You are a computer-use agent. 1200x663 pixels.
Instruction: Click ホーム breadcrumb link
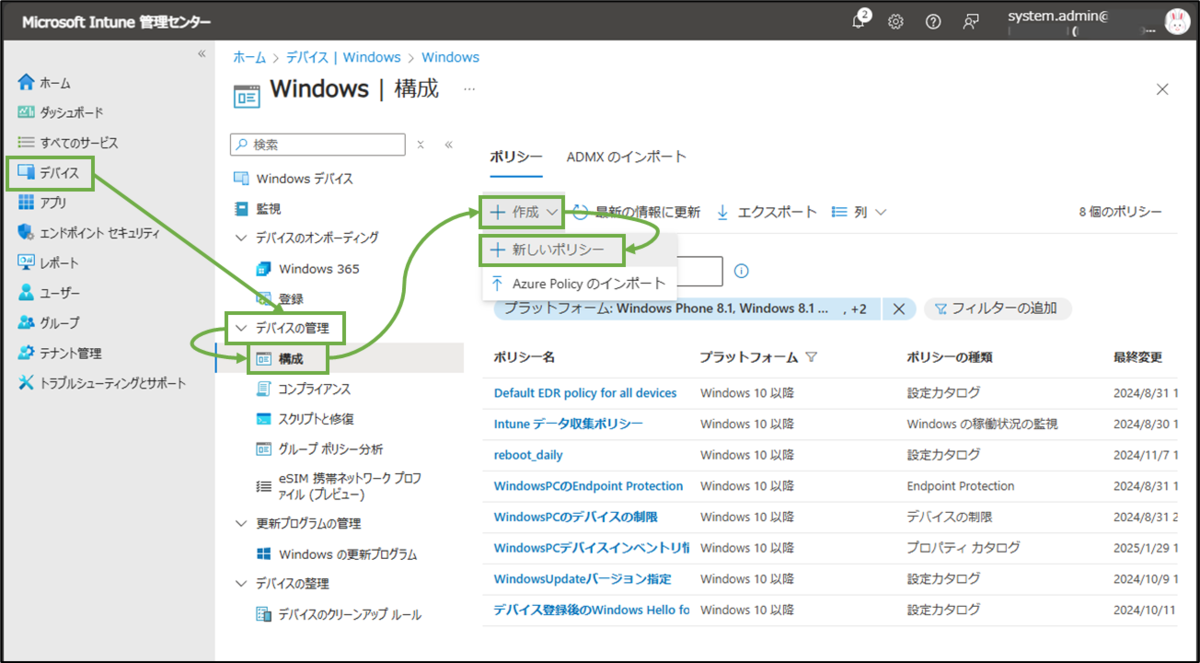click(x=249, y=57)
